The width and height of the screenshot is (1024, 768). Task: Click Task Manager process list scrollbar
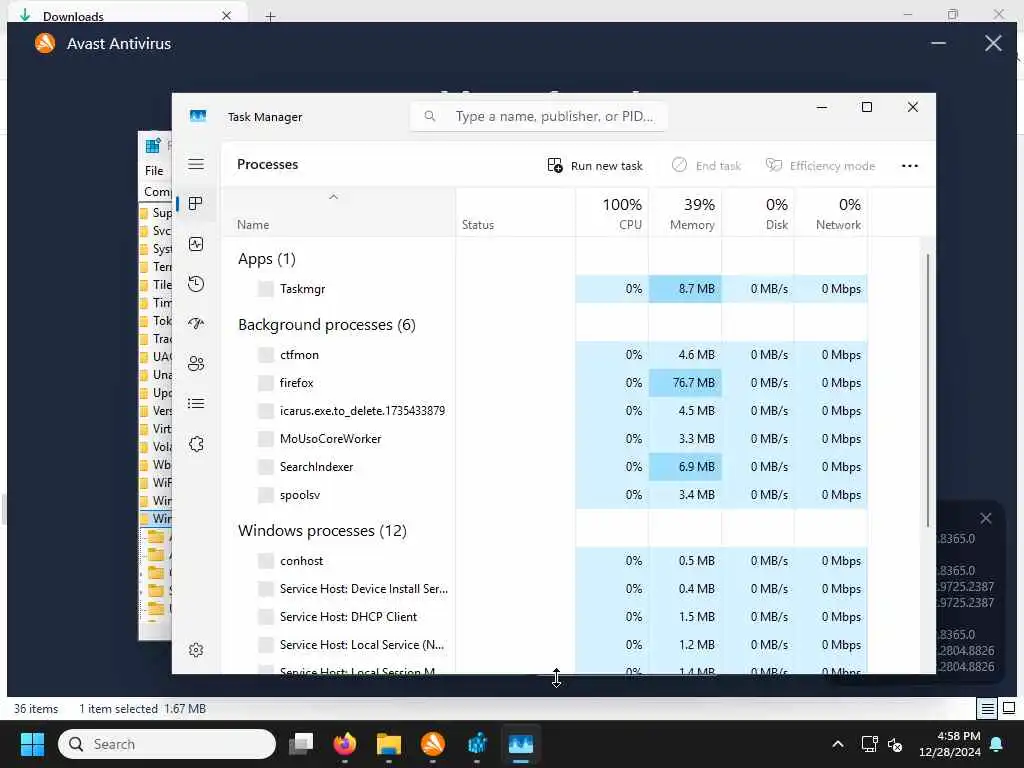(927, 390)
